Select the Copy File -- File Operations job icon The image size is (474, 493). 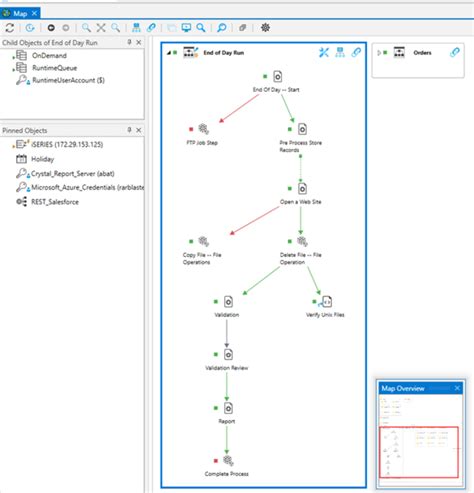pyautogui.click(x=204, y=241)
